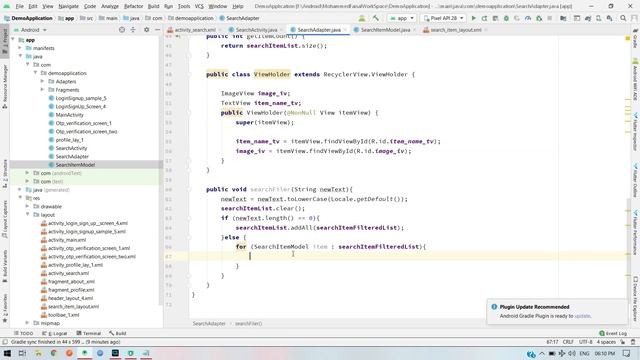
Task: Toggle the Project tool window sidebar button
Action: click(5, 42)
